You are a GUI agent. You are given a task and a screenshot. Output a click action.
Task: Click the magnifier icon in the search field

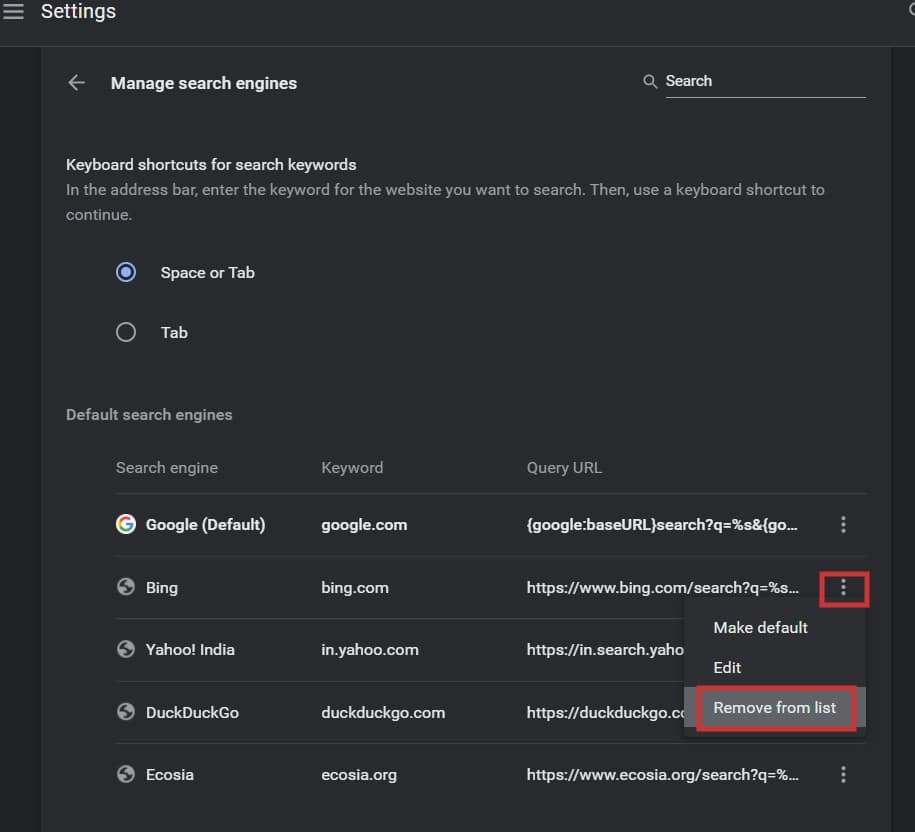click(x=650, y=81)
